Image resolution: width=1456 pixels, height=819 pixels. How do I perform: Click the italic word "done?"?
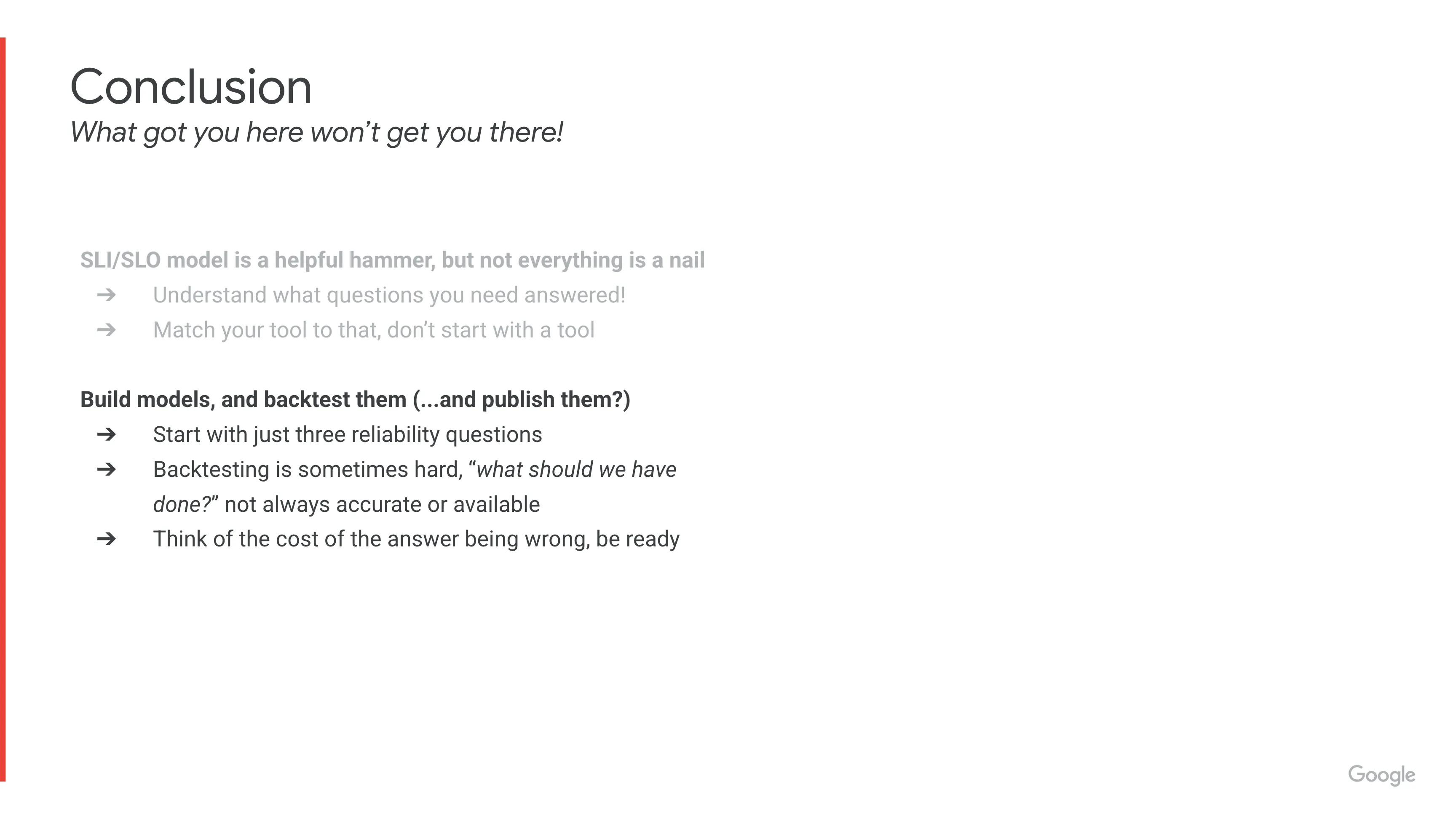click(182, 505)
